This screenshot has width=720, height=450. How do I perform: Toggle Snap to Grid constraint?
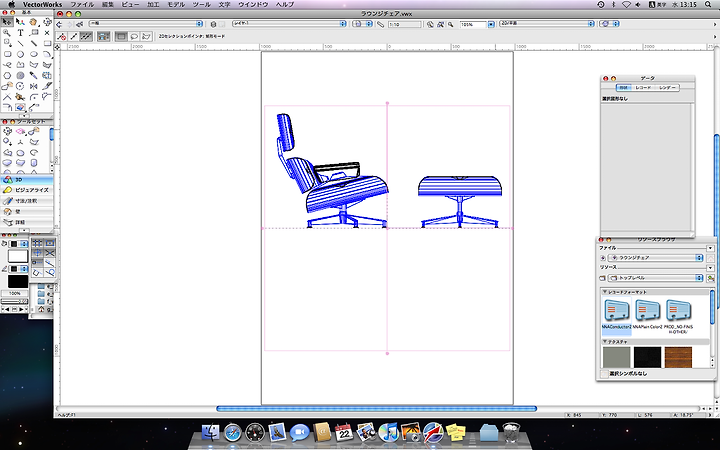click(37, 243)
